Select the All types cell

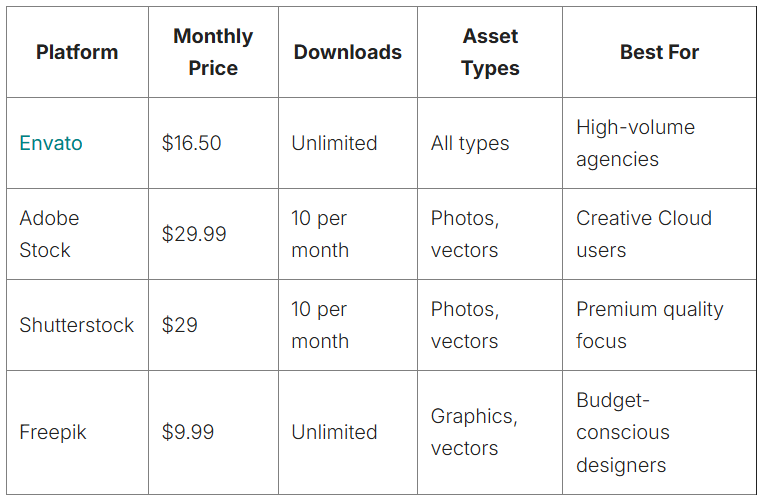pos(470,143)
